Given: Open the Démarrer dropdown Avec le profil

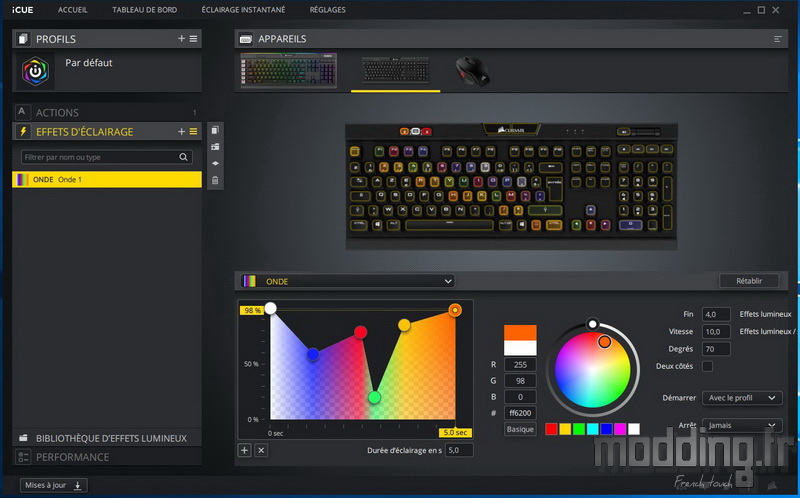Looking at the screenshot, I should click(x=742, y=398).
